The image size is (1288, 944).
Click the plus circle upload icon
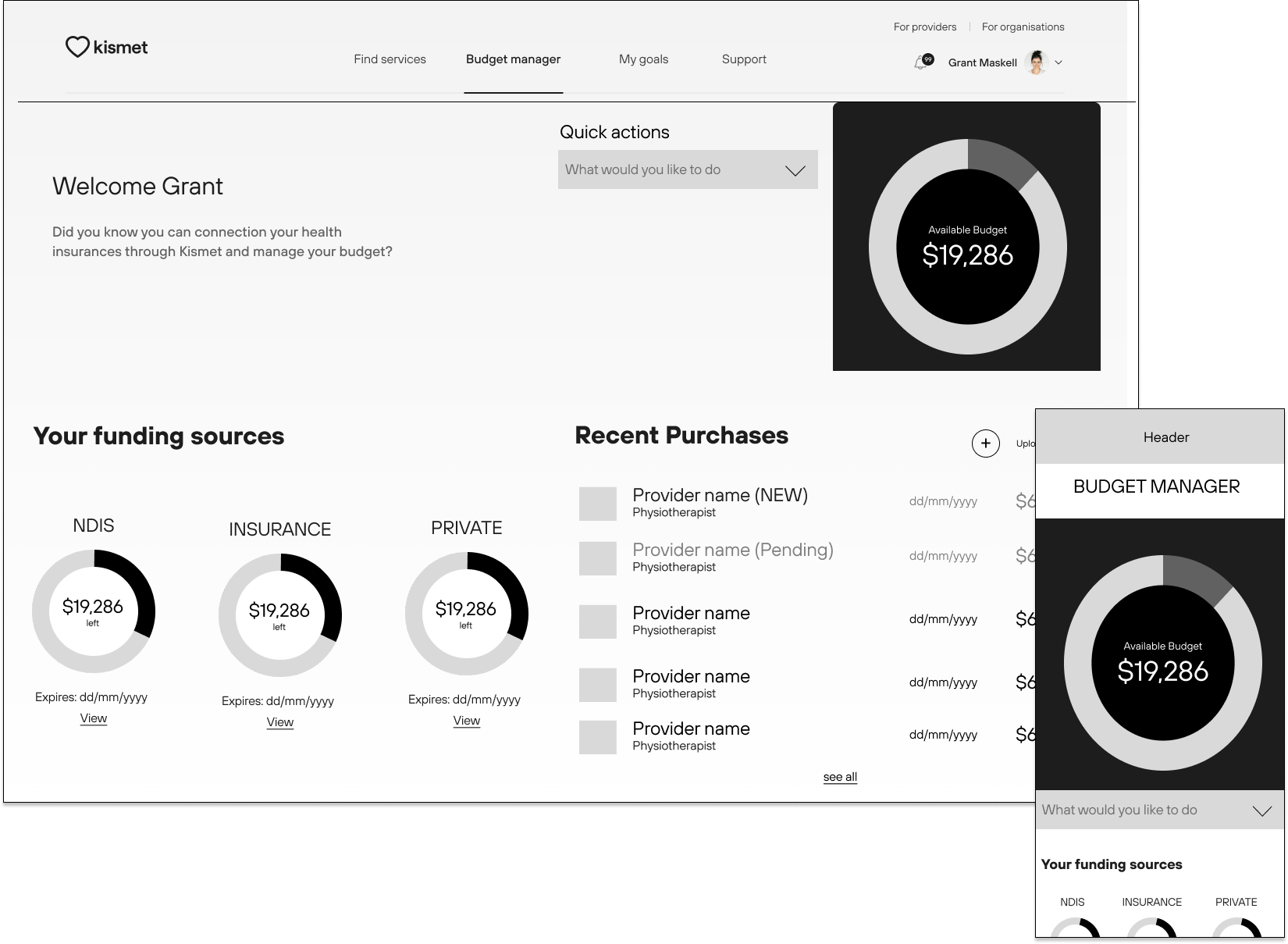click(x=985, y=444)
